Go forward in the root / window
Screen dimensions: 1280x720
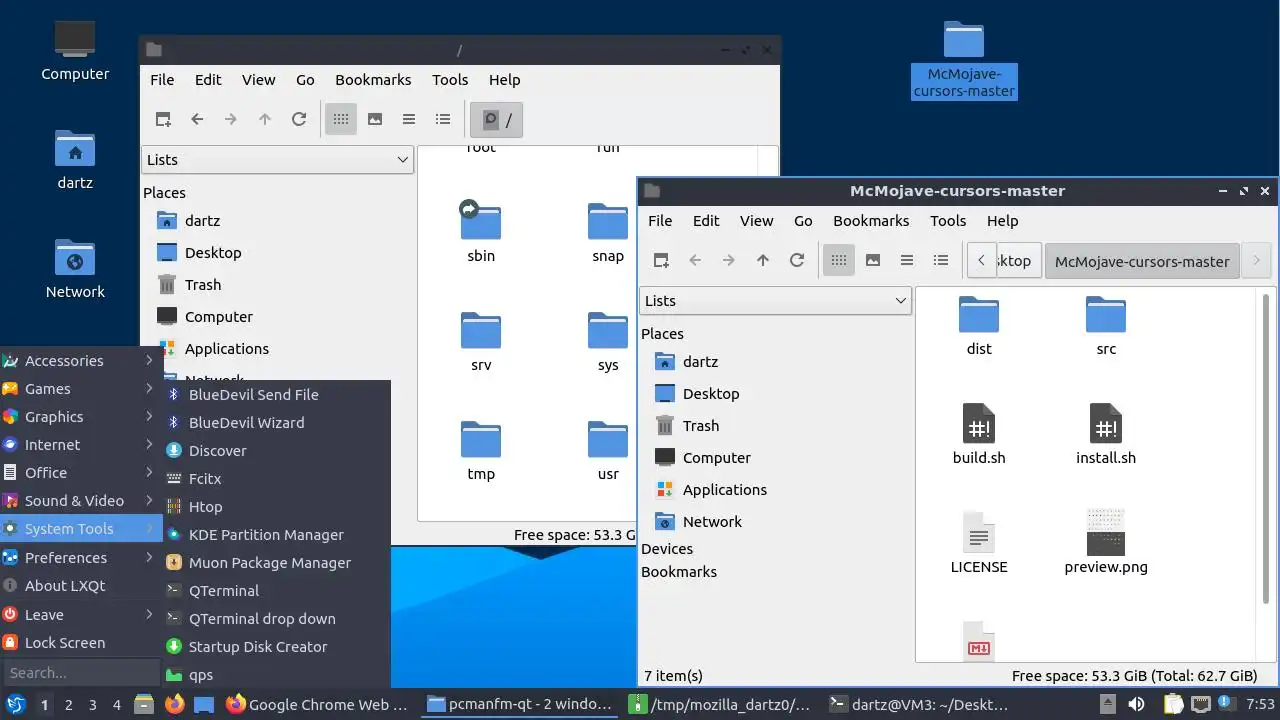coord(231,119)
